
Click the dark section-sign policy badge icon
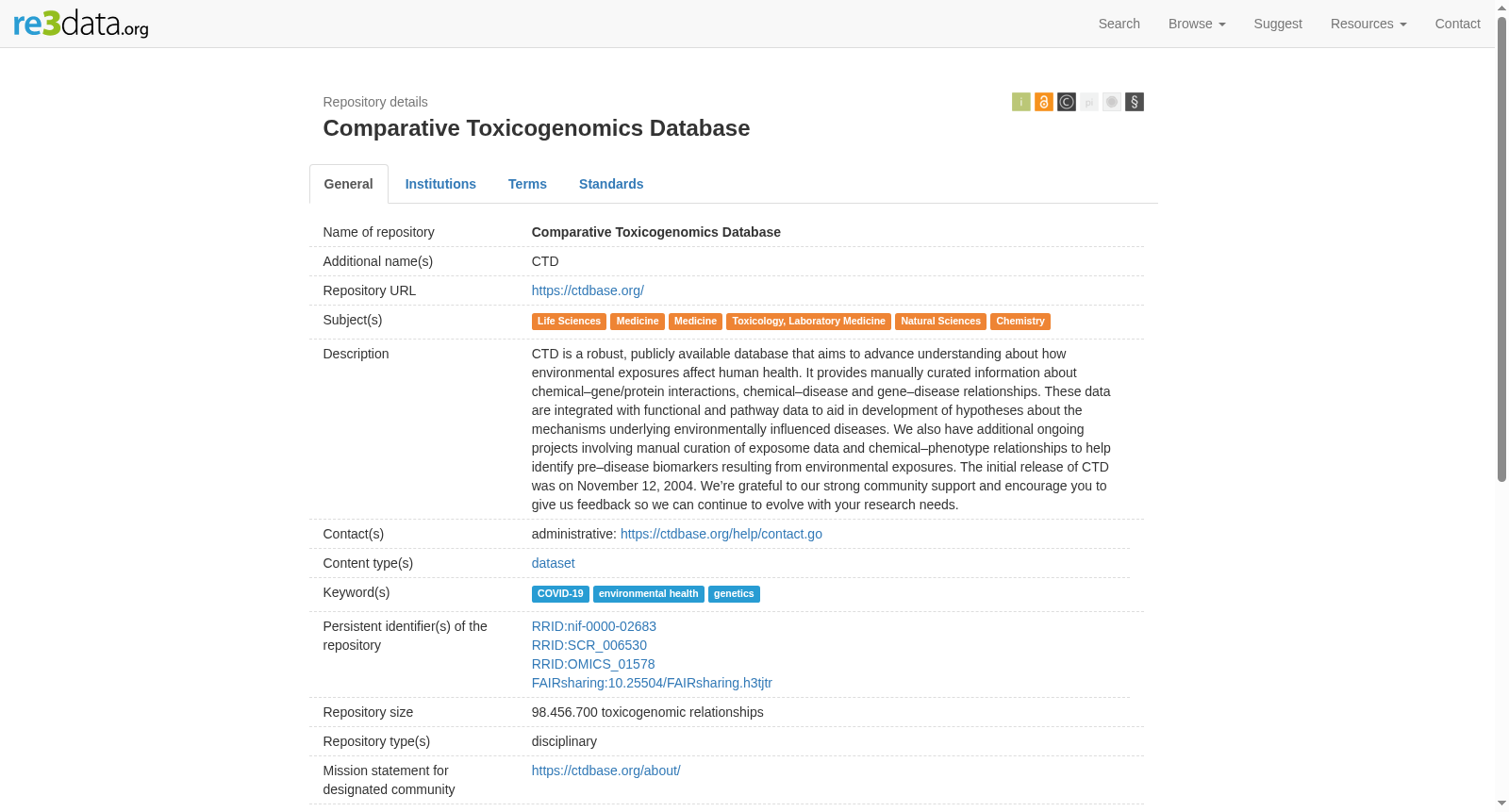click(1134, 102)
